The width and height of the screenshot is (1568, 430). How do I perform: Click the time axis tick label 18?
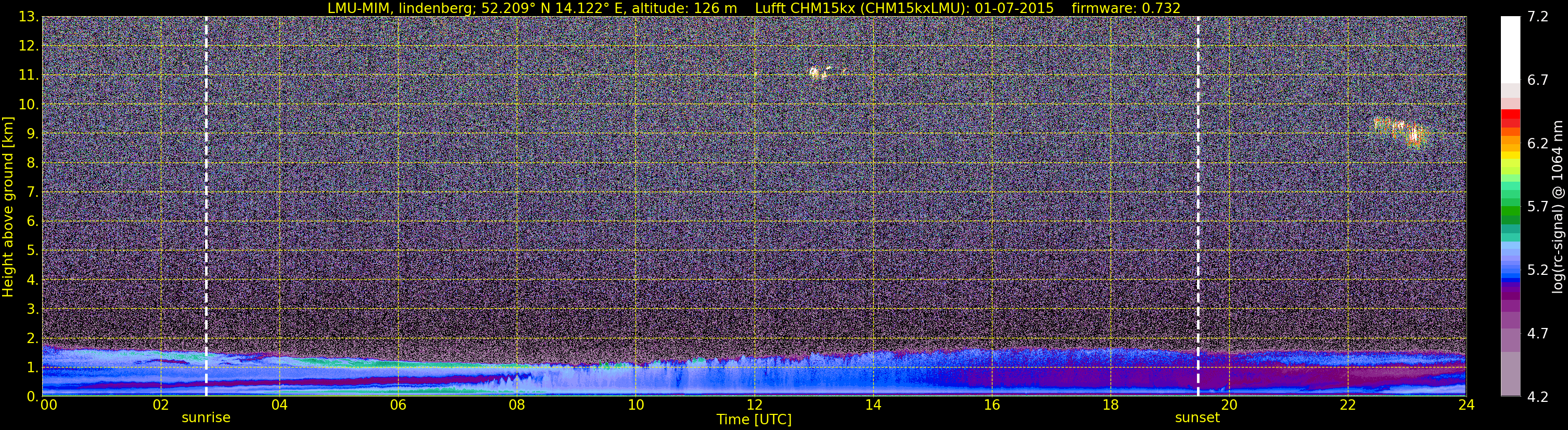coord(1110,405)
